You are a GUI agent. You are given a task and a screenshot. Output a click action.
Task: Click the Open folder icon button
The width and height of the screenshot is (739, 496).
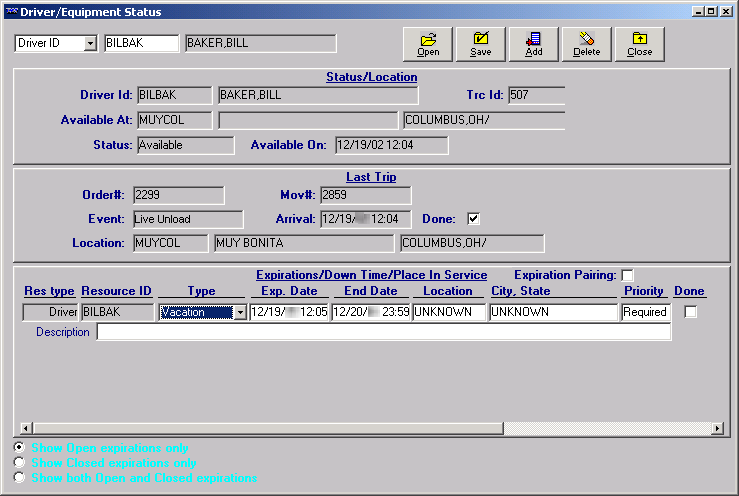428,43
